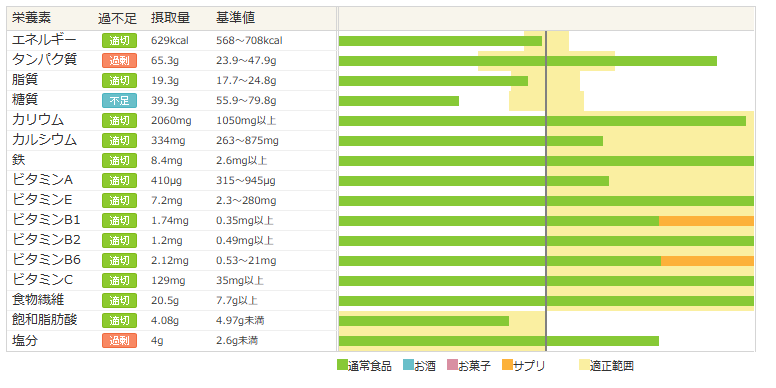
Task: Select the 栄養素 column header
Action: tap(31, 18)
